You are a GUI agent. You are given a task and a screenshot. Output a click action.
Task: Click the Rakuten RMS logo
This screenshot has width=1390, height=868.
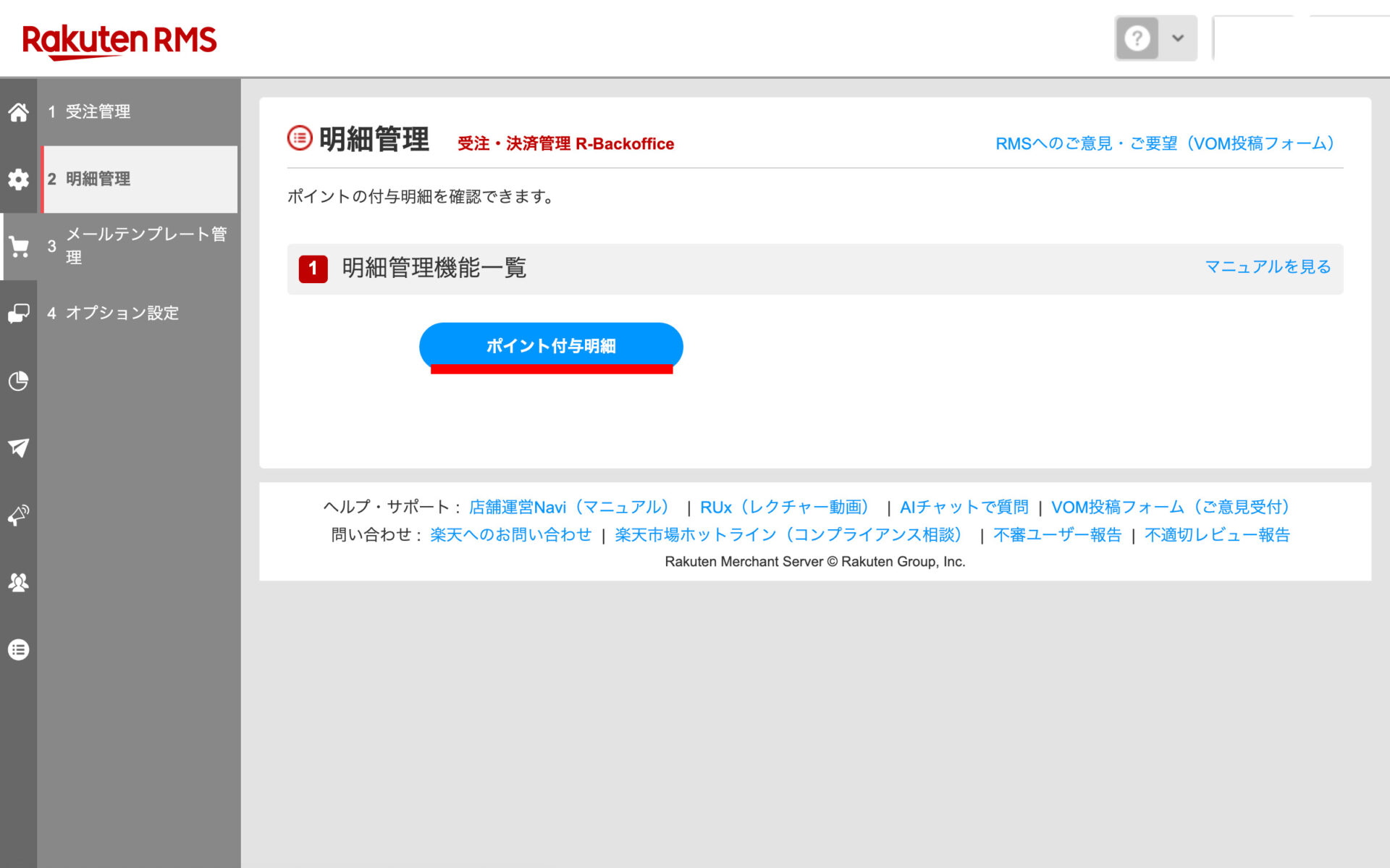pyautogui.click(x=119, y=41)
